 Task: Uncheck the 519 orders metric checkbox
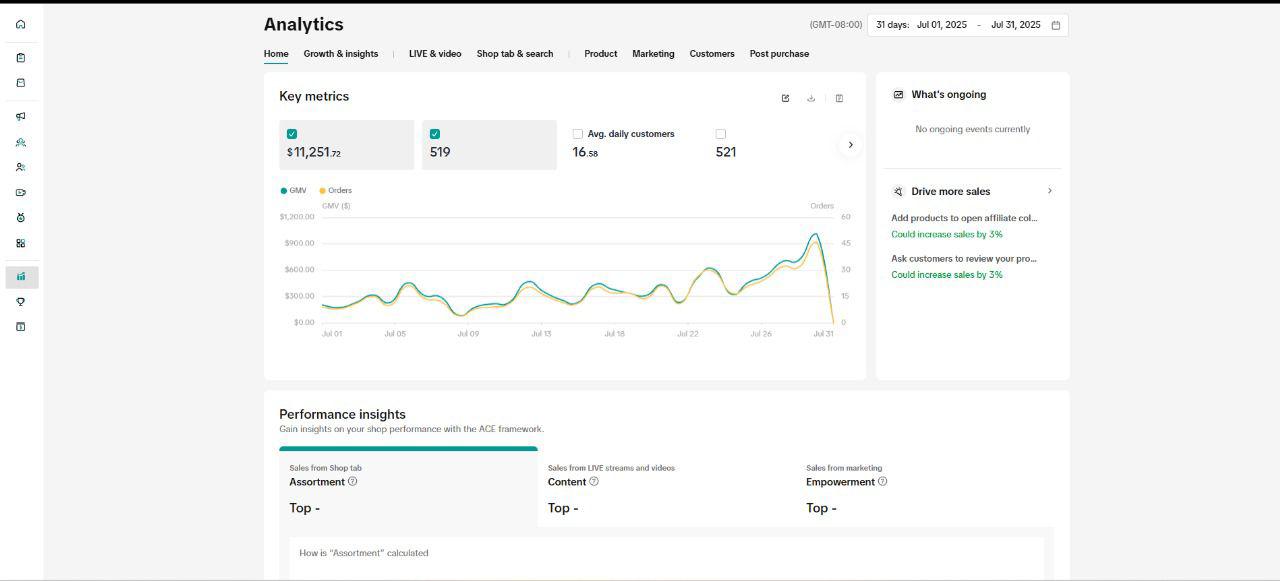pos(435,134)
